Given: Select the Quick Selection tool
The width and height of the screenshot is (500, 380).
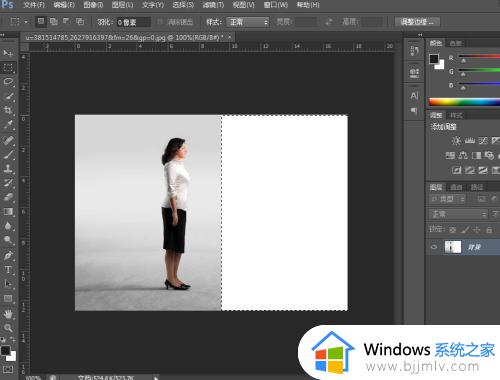Looking at the screenshot, I should pos(8,96).
